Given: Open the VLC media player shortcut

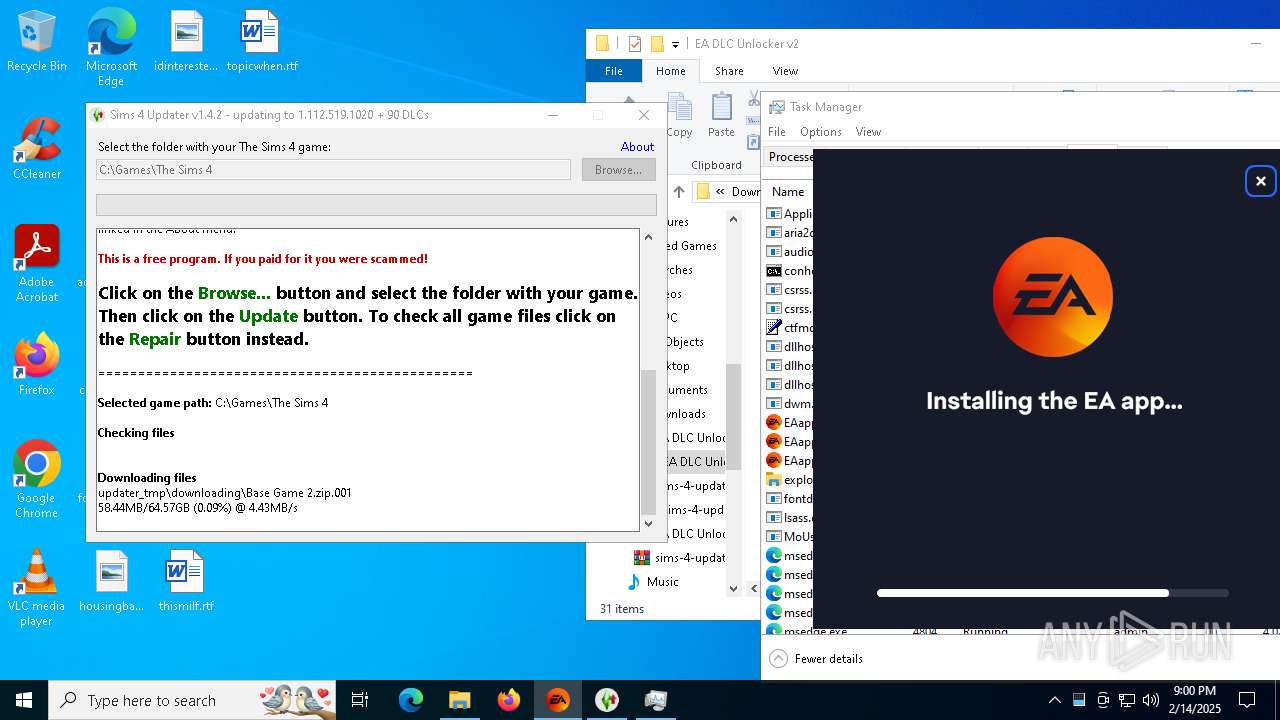Looking at the screenshot, I should coord(37,587).
